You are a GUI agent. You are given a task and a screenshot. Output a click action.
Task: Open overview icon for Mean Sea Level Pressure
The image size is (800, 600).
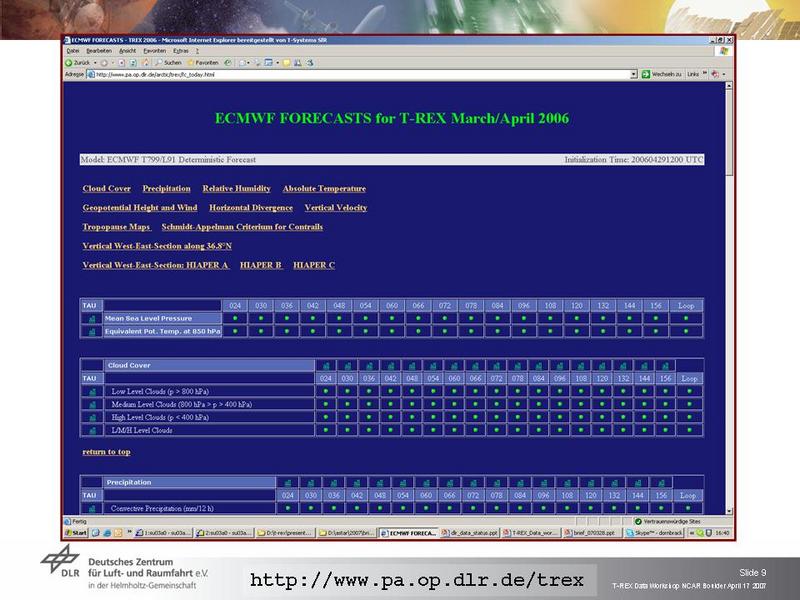92,318
